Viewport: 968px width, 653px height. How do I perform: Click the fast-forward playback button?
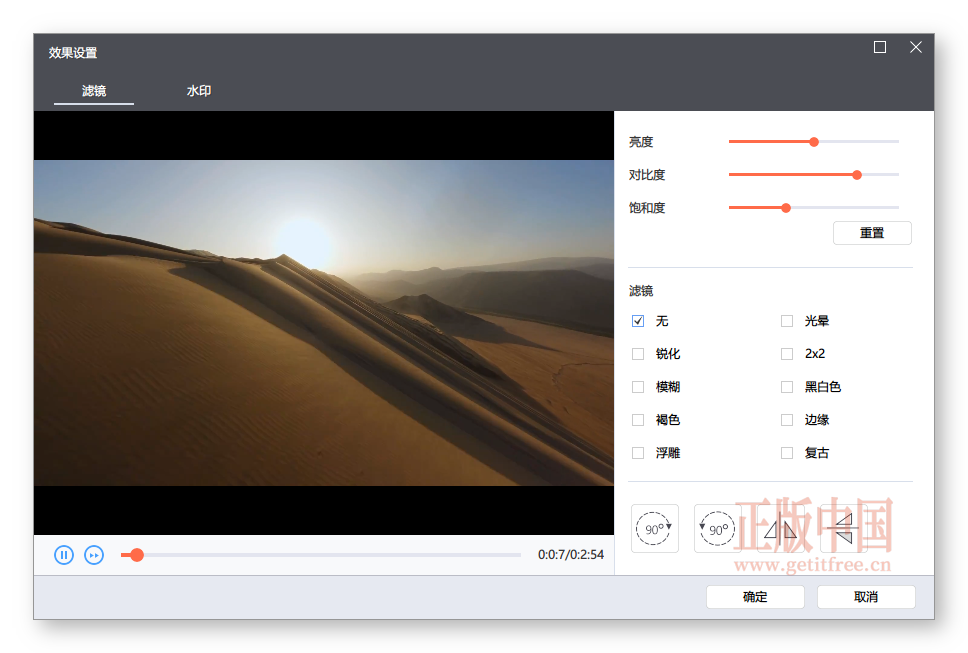pos(94,555)
